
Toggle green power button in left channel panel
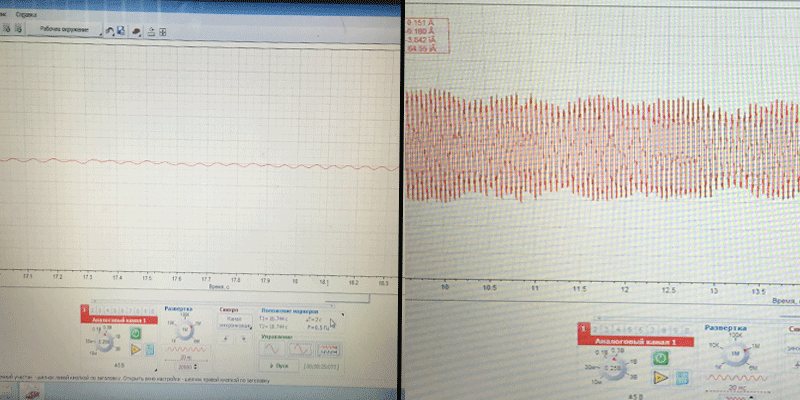point(135,331)
